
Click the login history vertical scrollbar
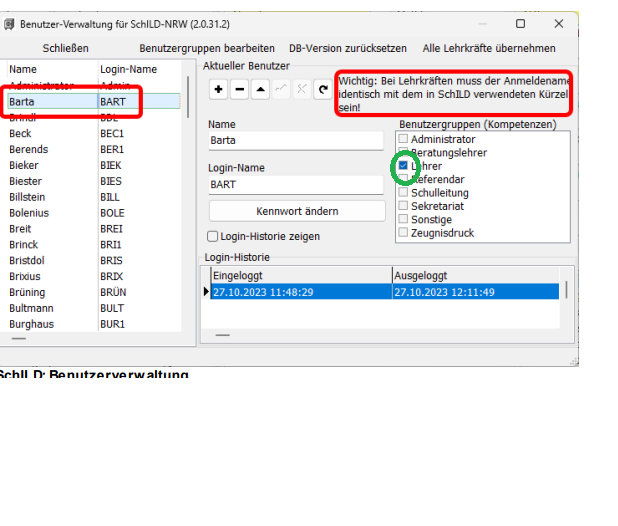566,290
